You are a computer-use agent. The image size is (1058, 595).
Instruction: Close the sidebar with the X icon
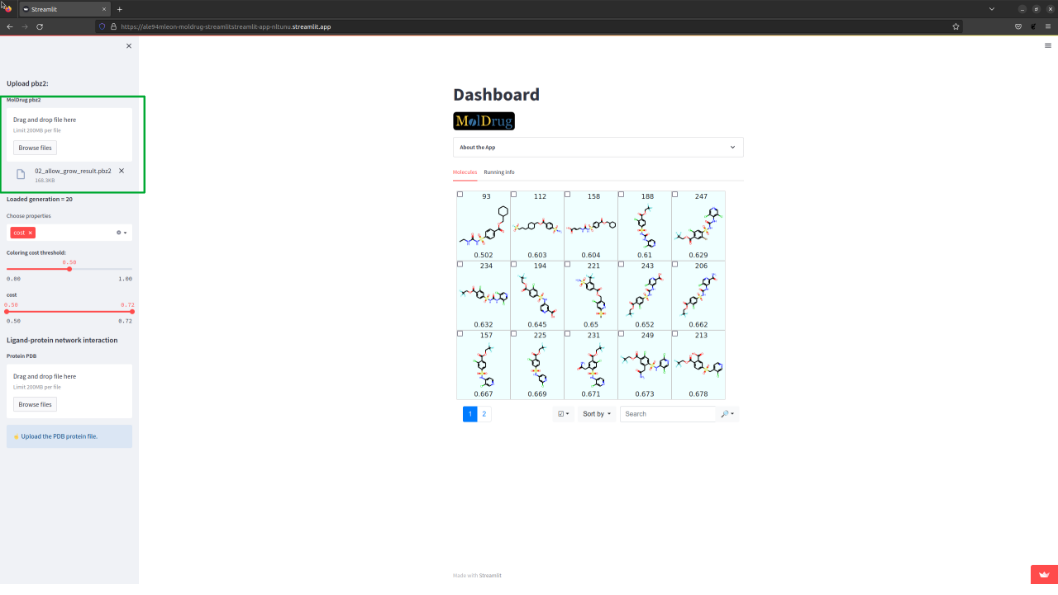click(x=129, y=46)
